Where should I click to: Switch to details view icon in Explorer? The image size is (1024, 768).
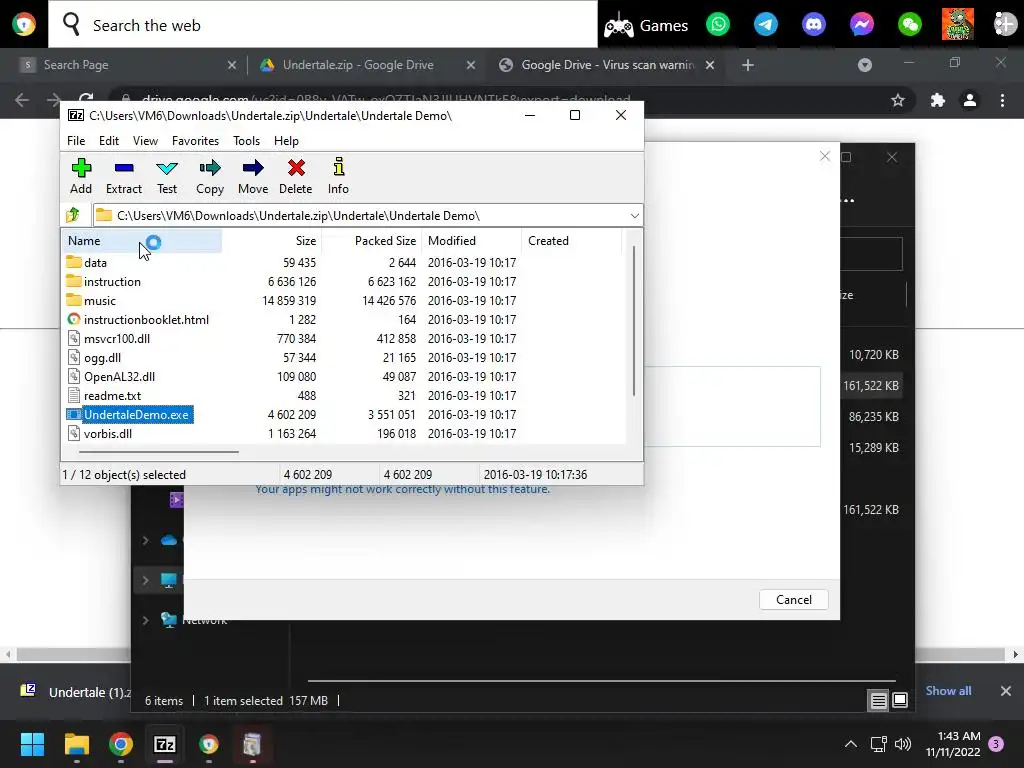click(879, 701)
